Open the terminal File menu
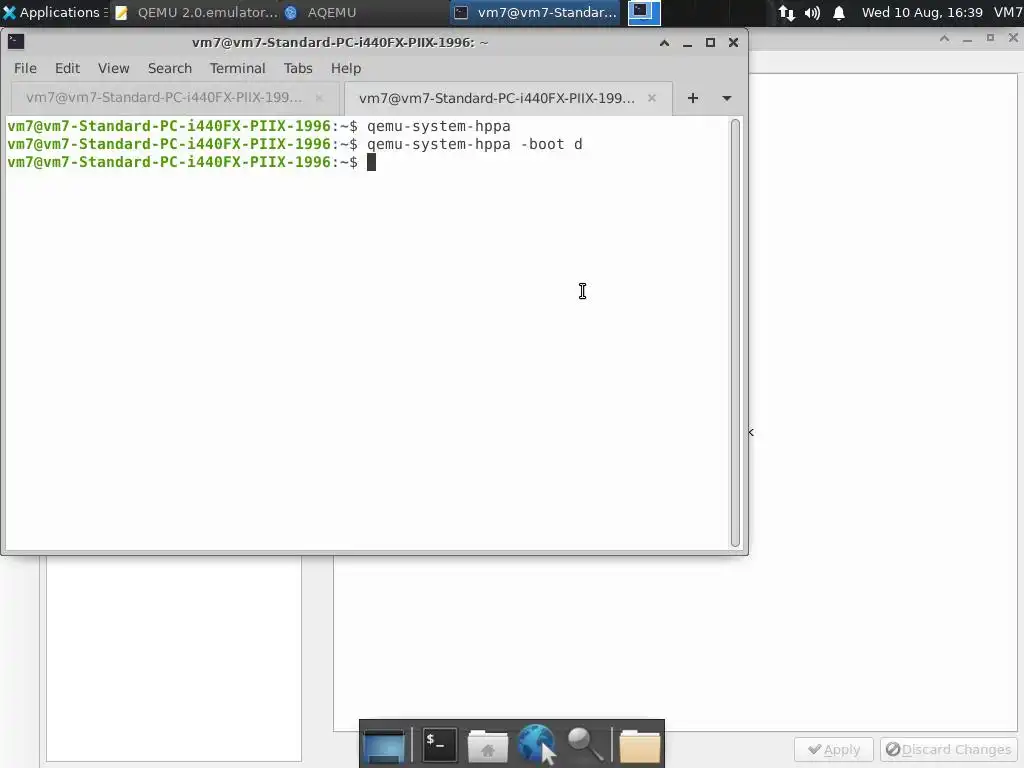 [25, 69]
